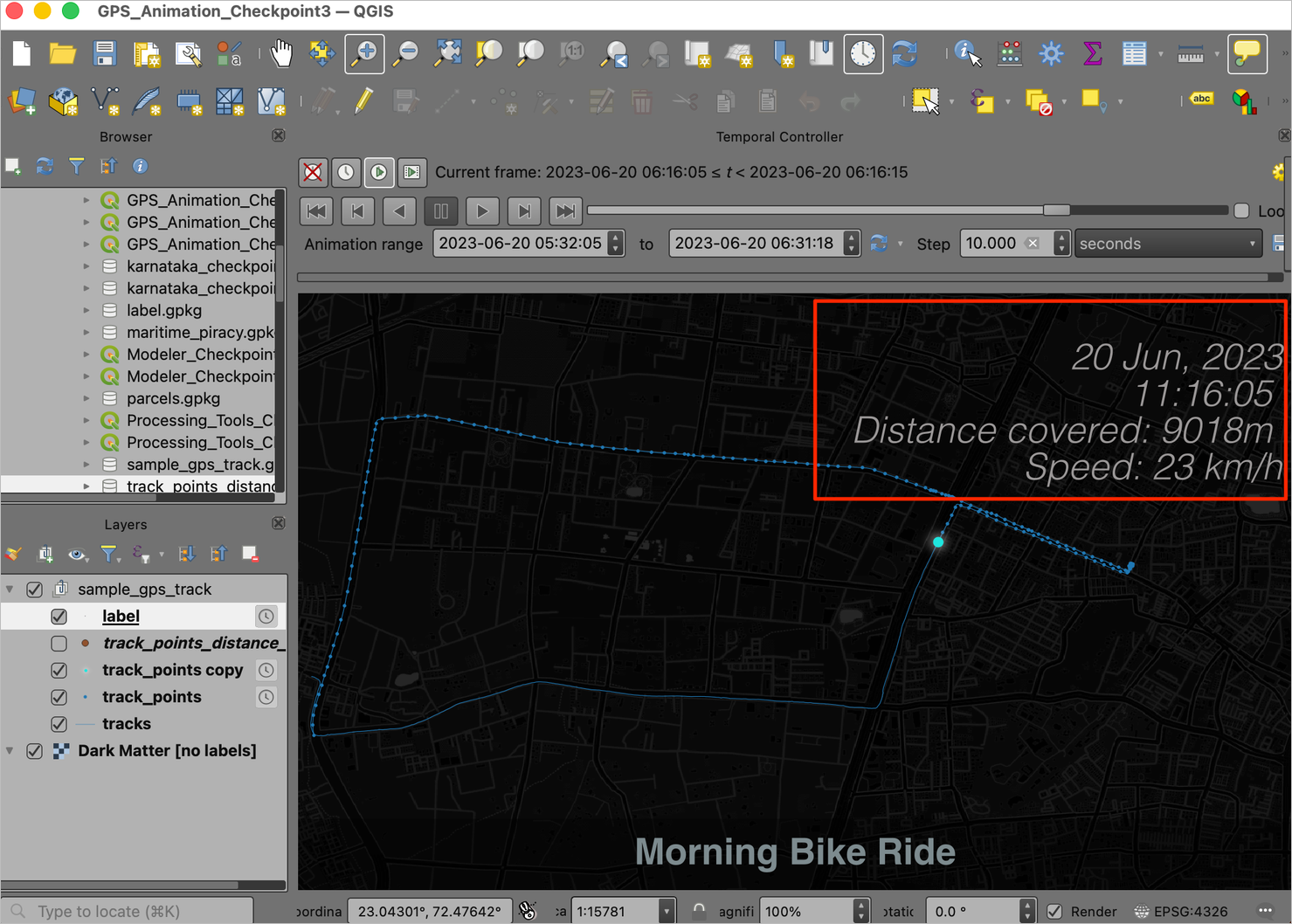Turn off temporal navigation
The height and width of the screenshot is (924, 1292).
click(x=313, y=172)
